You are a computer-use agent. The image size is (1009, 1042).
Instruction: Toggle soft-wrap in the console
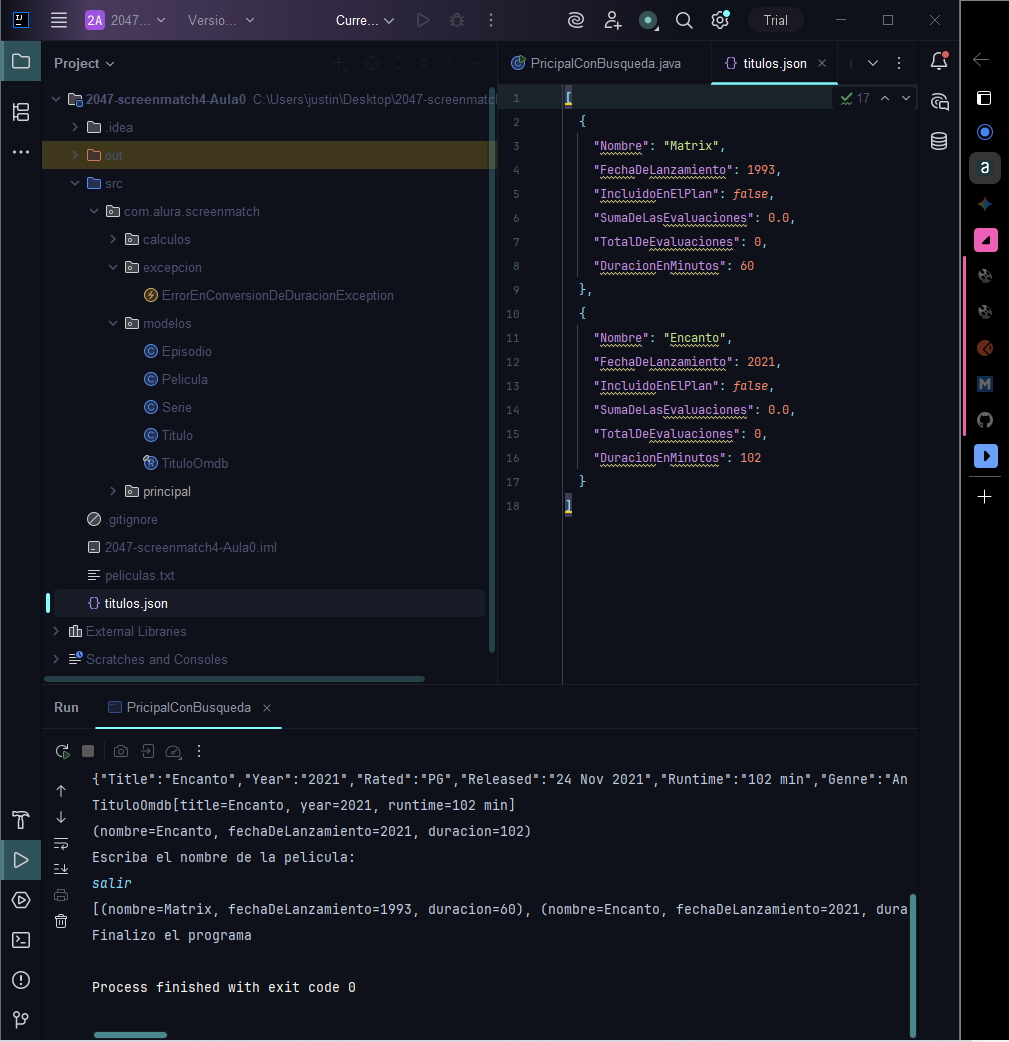tap(60, 843)
